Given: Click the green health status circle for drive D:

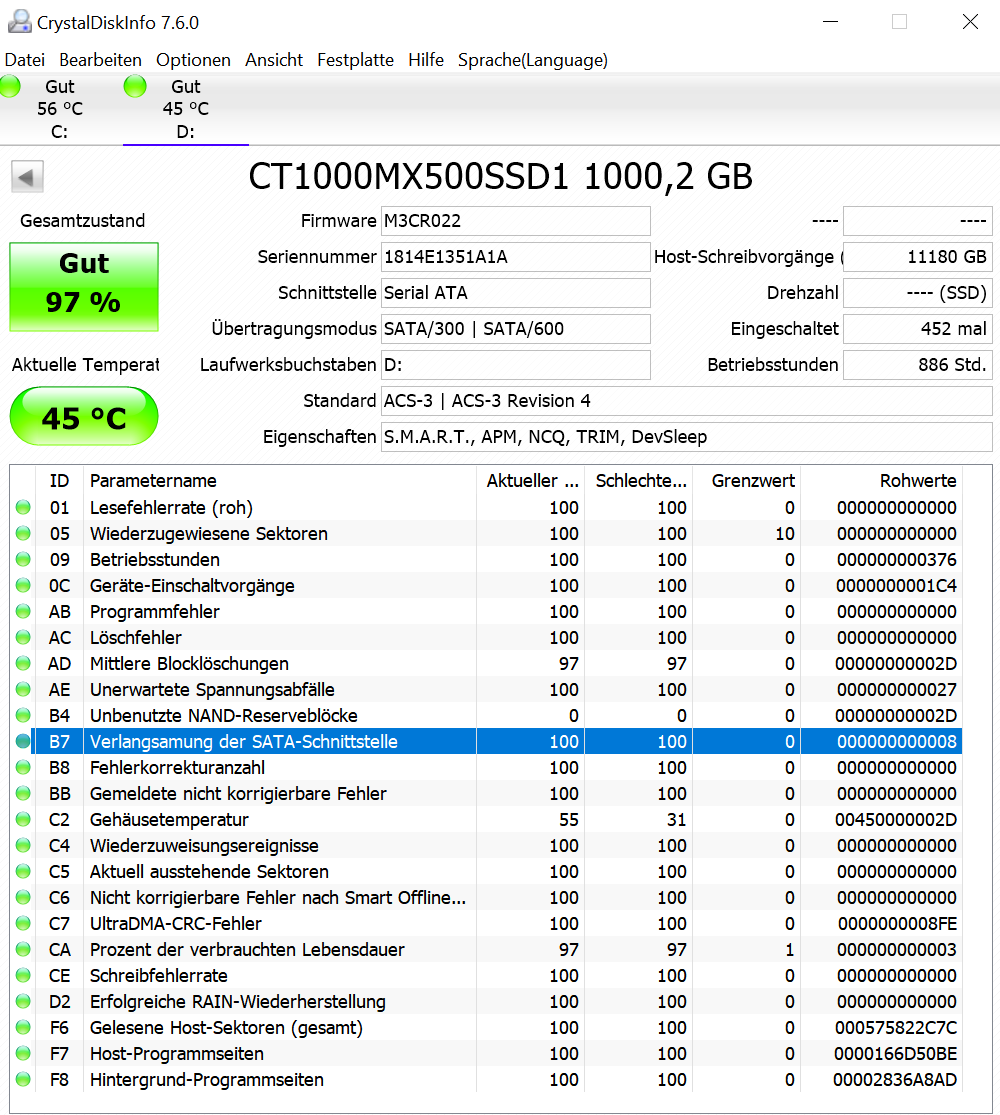Looking at the screenshot, I should [135, 87].
